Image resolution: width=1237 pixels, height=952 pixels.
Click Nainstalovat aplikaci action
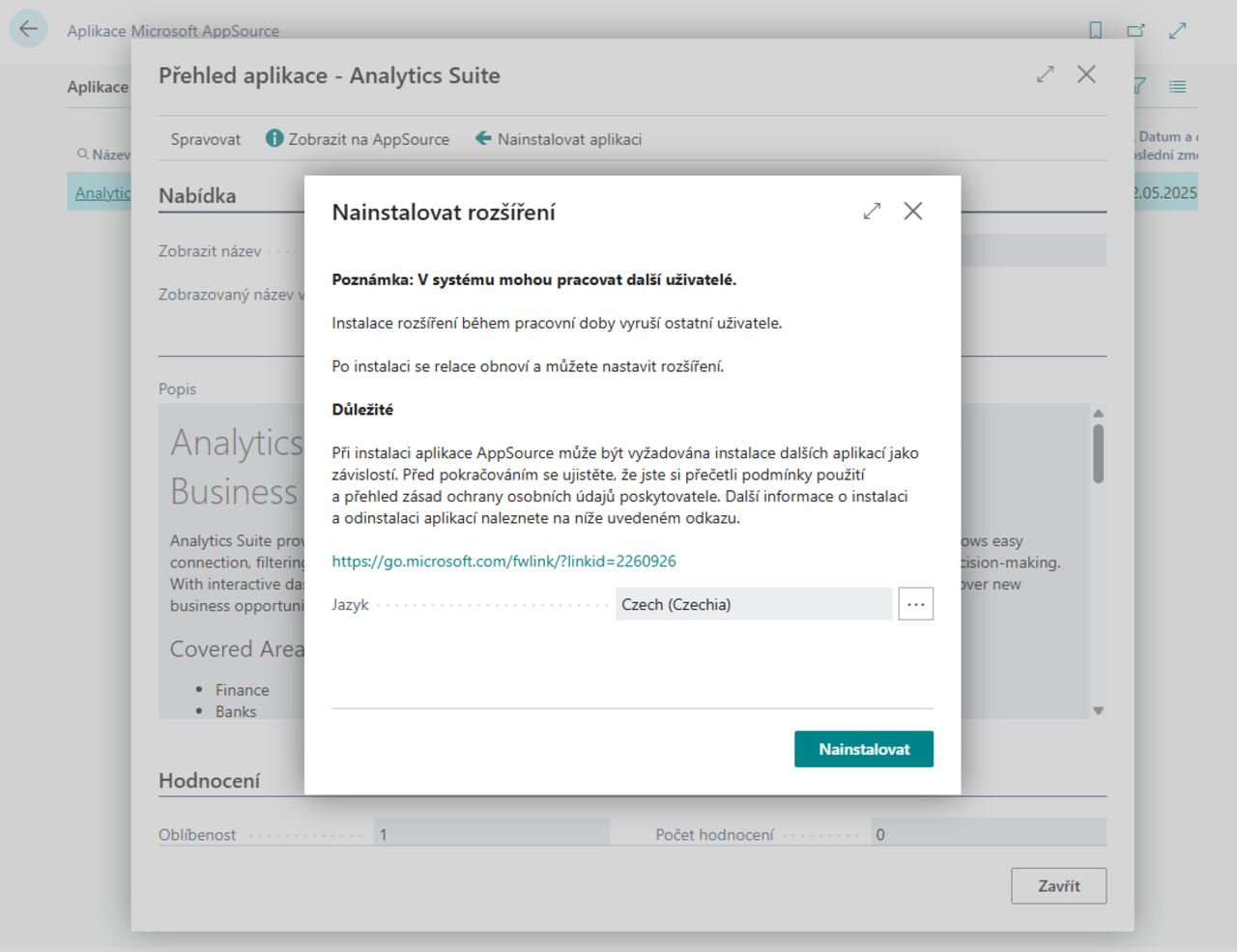(x=559, y=139)
